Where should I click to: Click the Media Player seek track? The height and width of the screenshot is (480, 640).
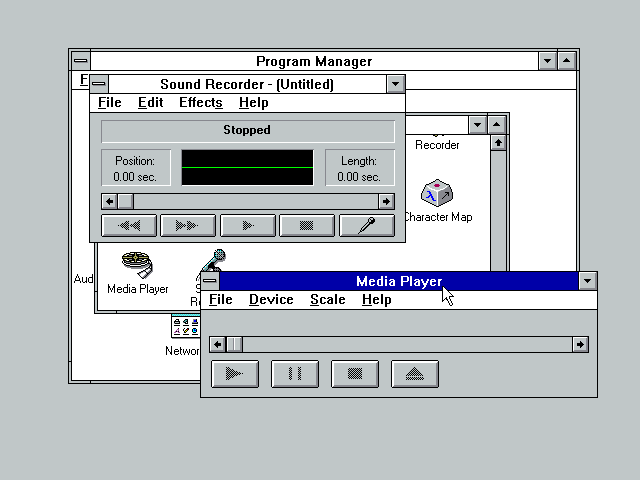click(407, 344)
